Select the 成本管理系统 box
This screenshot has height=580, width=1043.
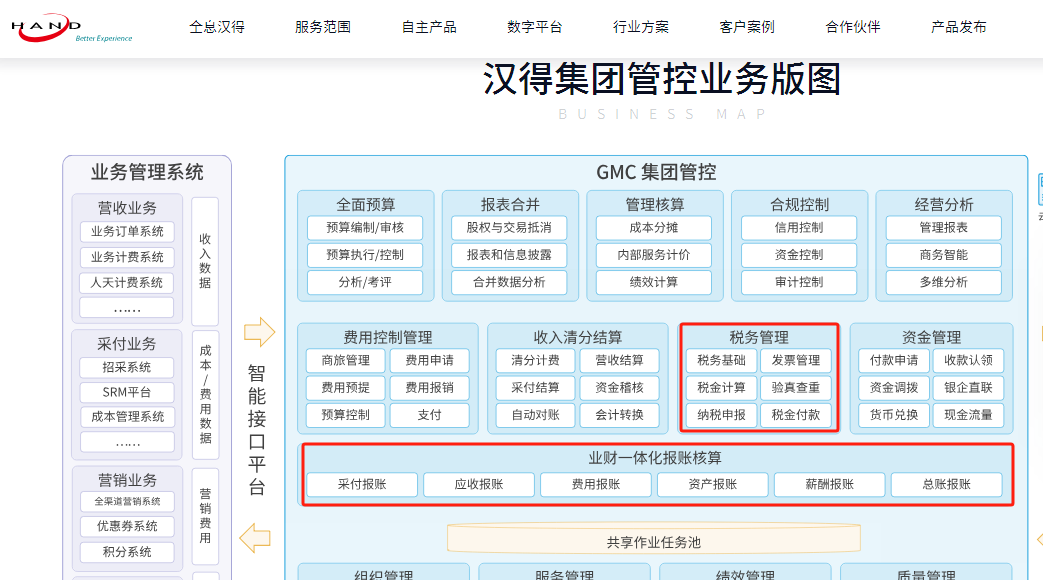coord(127,417)
